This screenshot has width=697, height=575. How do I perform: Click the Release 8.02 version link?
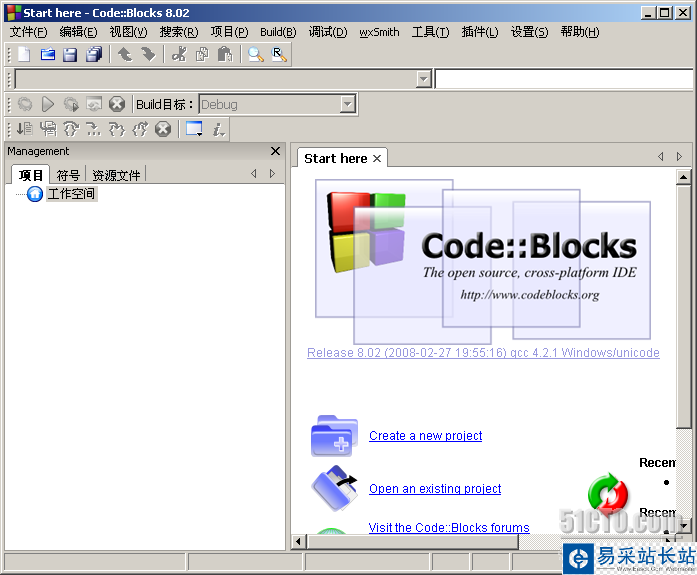coord(483,353)
